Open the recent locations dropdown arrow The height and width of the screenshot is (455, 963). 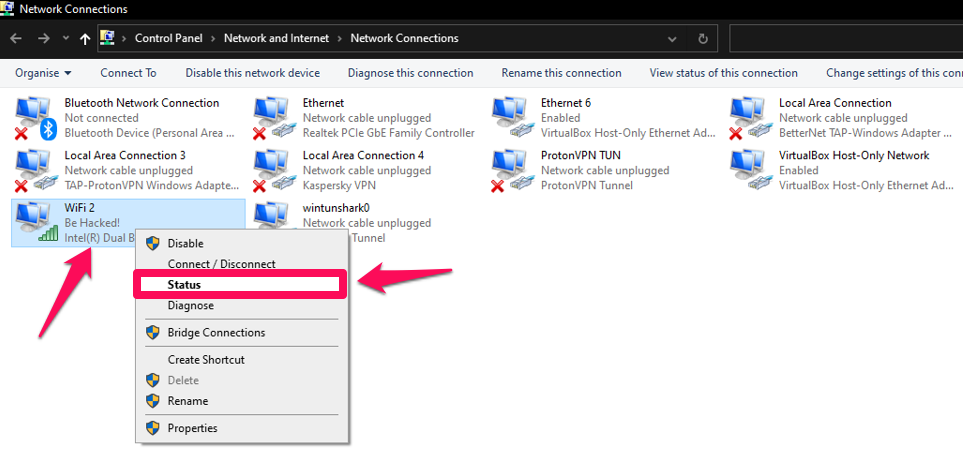(66, 38)
